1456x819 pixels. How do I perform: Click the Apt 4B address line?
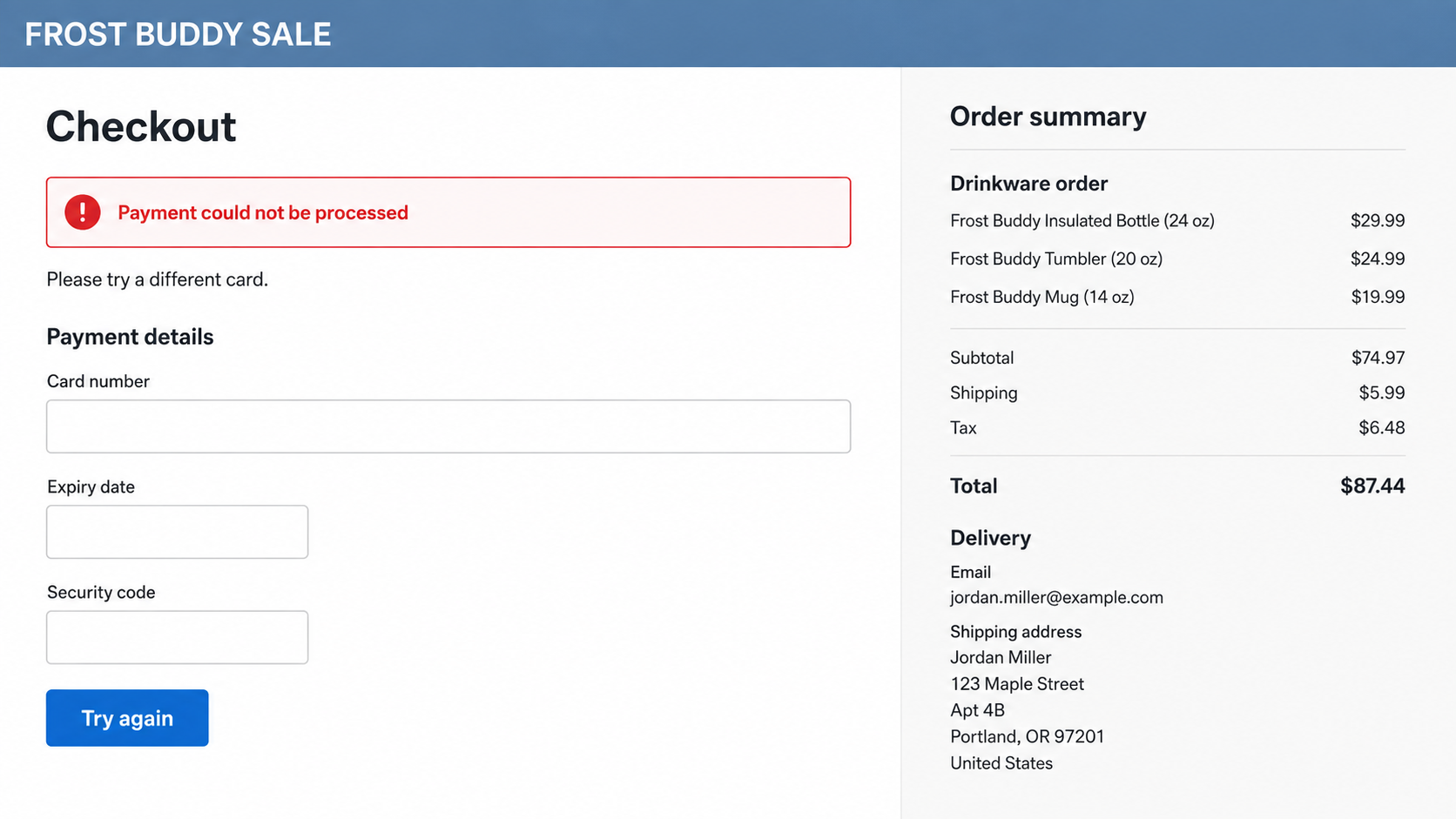coord(977,710)
